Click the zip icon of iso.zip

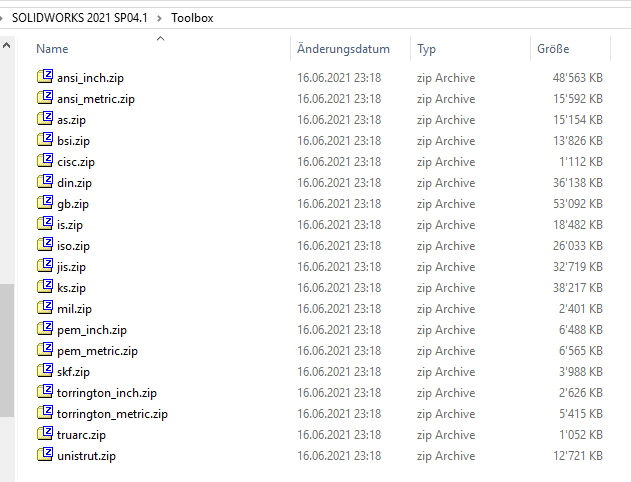click(45, 244)
